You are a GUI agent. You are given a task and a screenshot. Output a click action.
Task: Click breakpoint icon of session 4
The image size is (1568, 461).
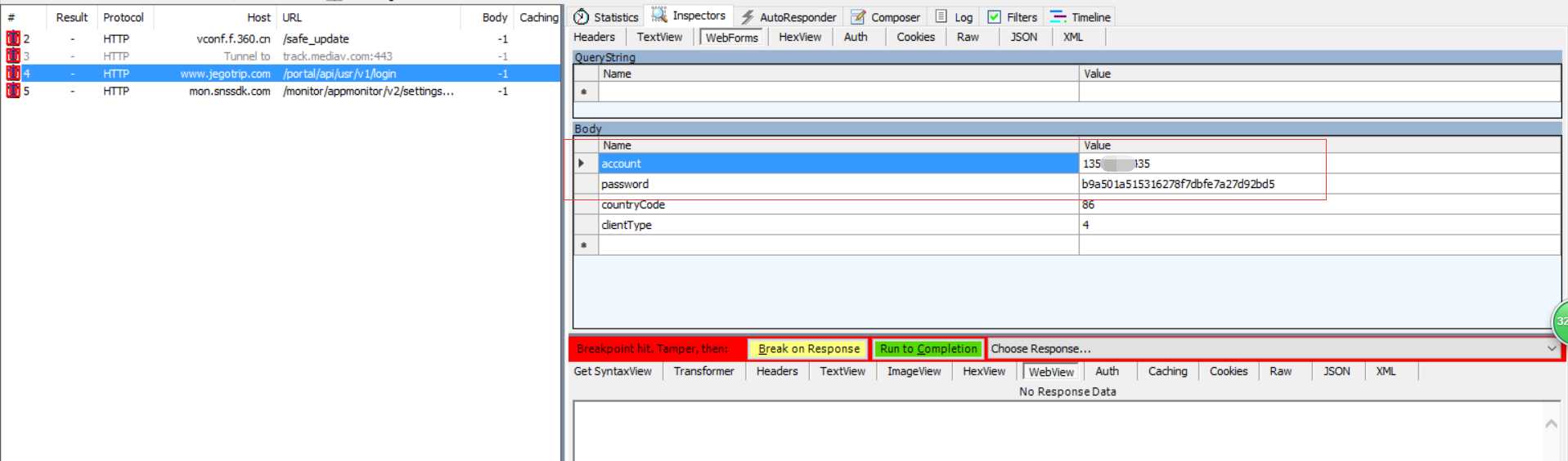coord(13,73)
